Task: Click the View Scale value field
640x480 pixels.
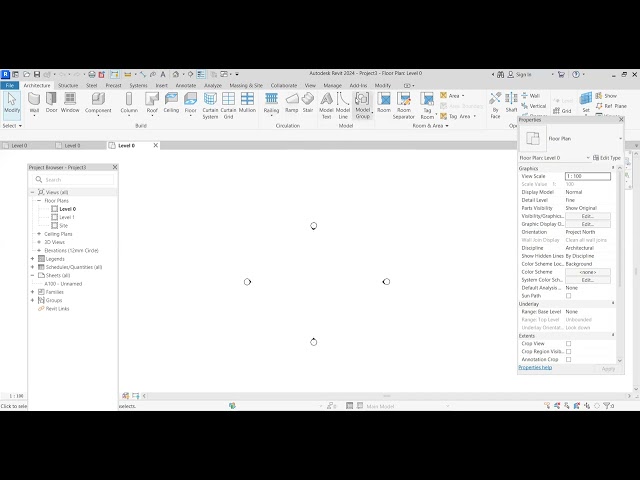Action: point(588,176)
